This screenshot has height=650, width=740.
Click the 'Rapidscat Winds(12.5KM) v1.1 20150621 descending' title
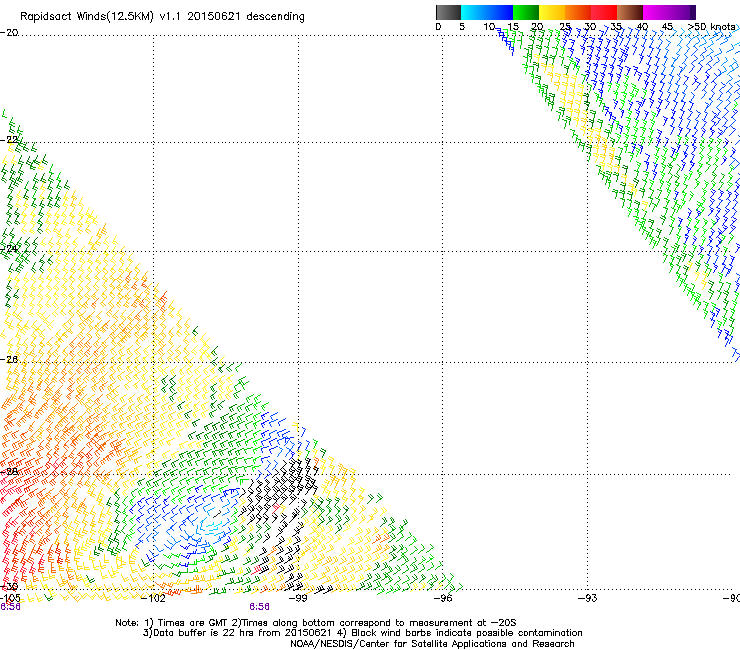click(x=162, y=17)
